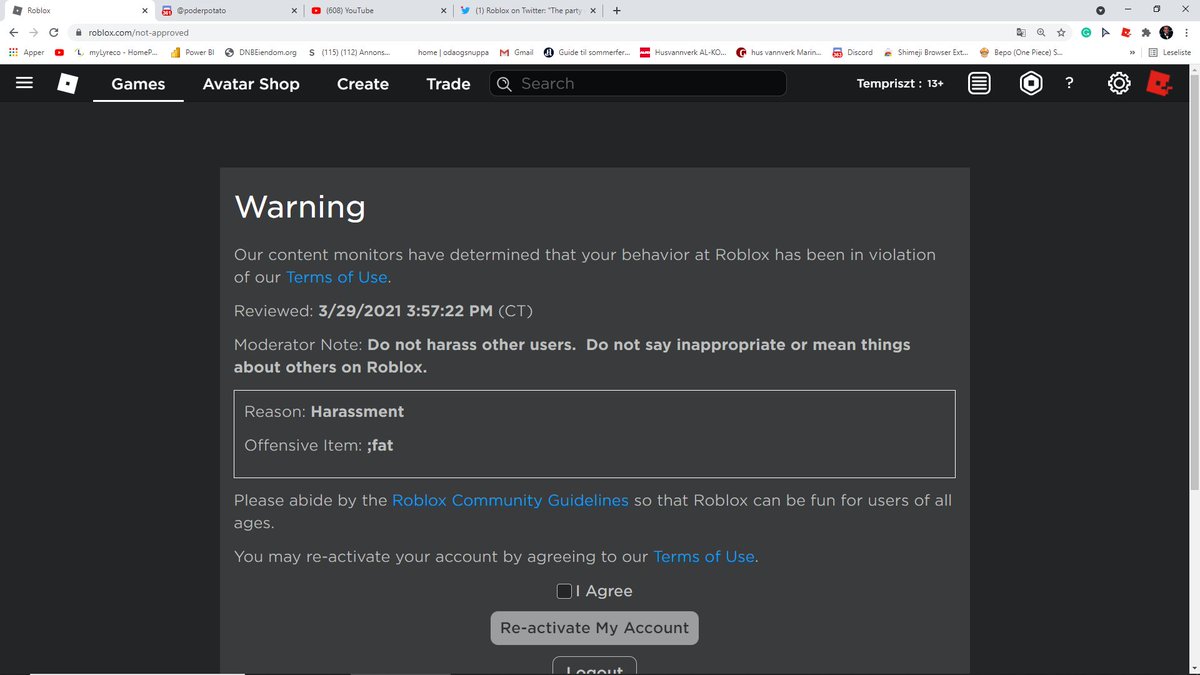This screenshot has width=1200, height=675.
Task: Open the Bepo (One Piece) bookmark
Action: tap(1021, 52)
